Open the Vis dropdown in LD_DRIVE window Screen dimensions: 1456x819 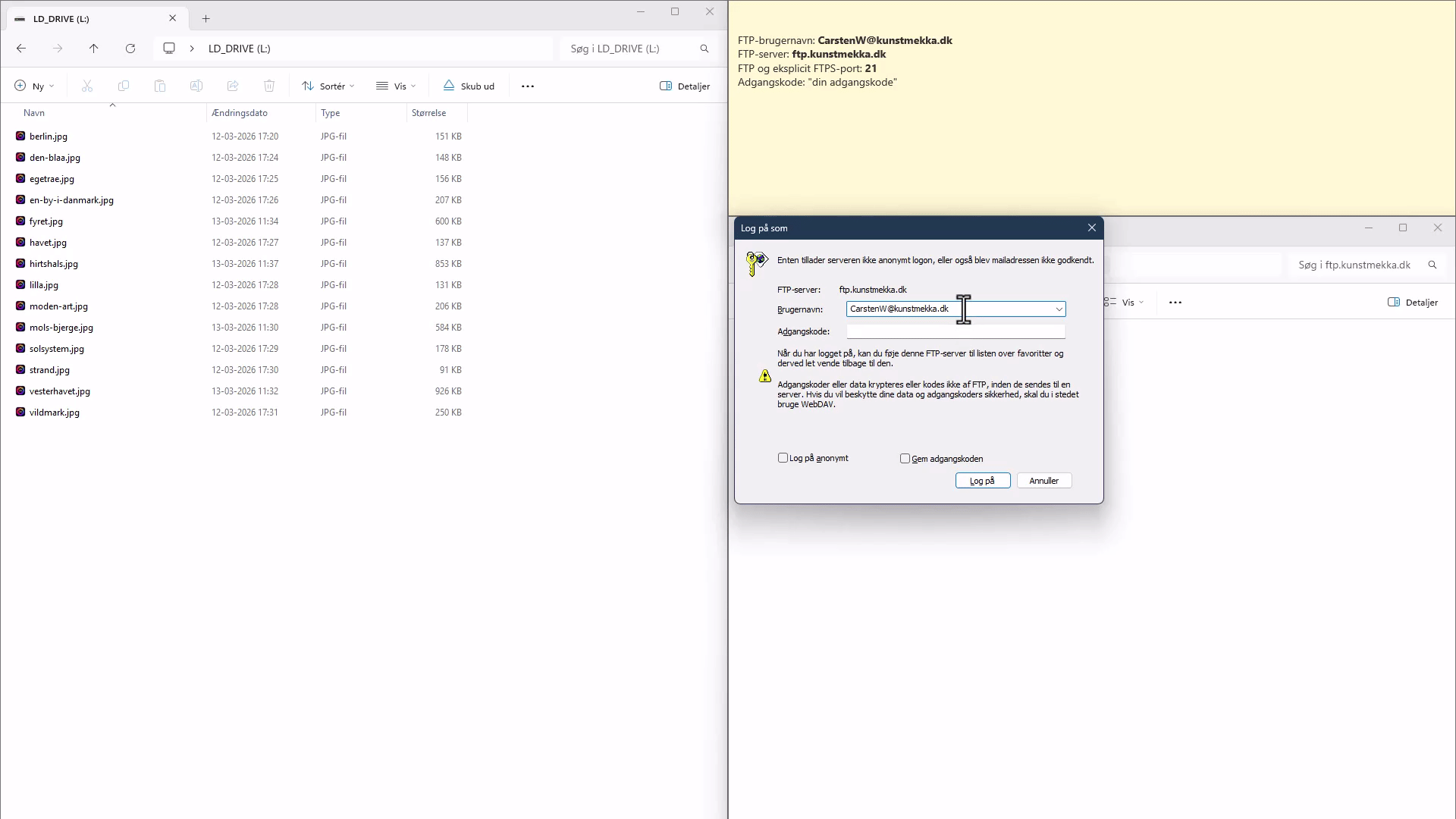[x=396, y=86]
